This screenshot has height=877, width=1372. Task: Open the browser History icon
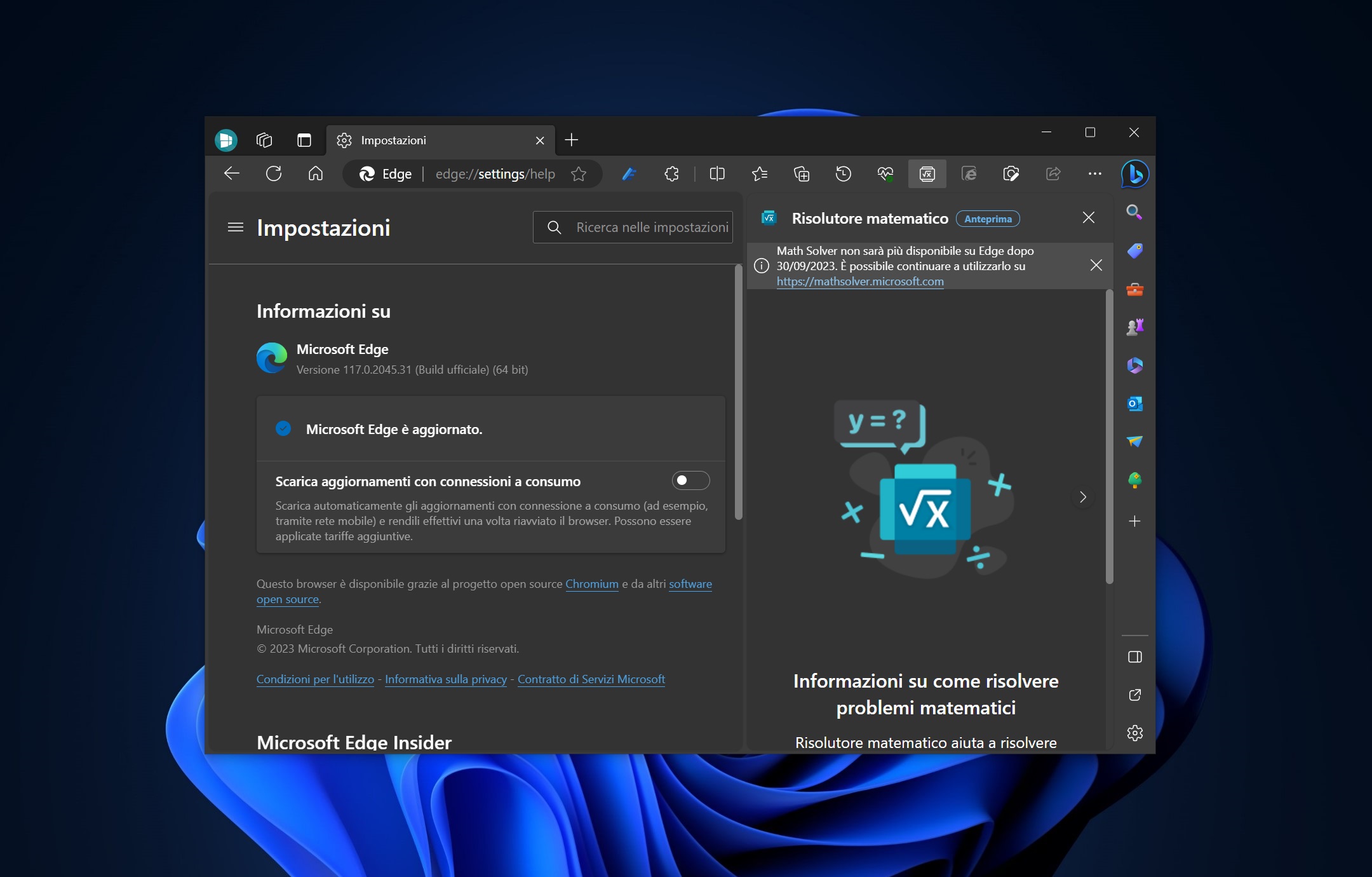843,174
